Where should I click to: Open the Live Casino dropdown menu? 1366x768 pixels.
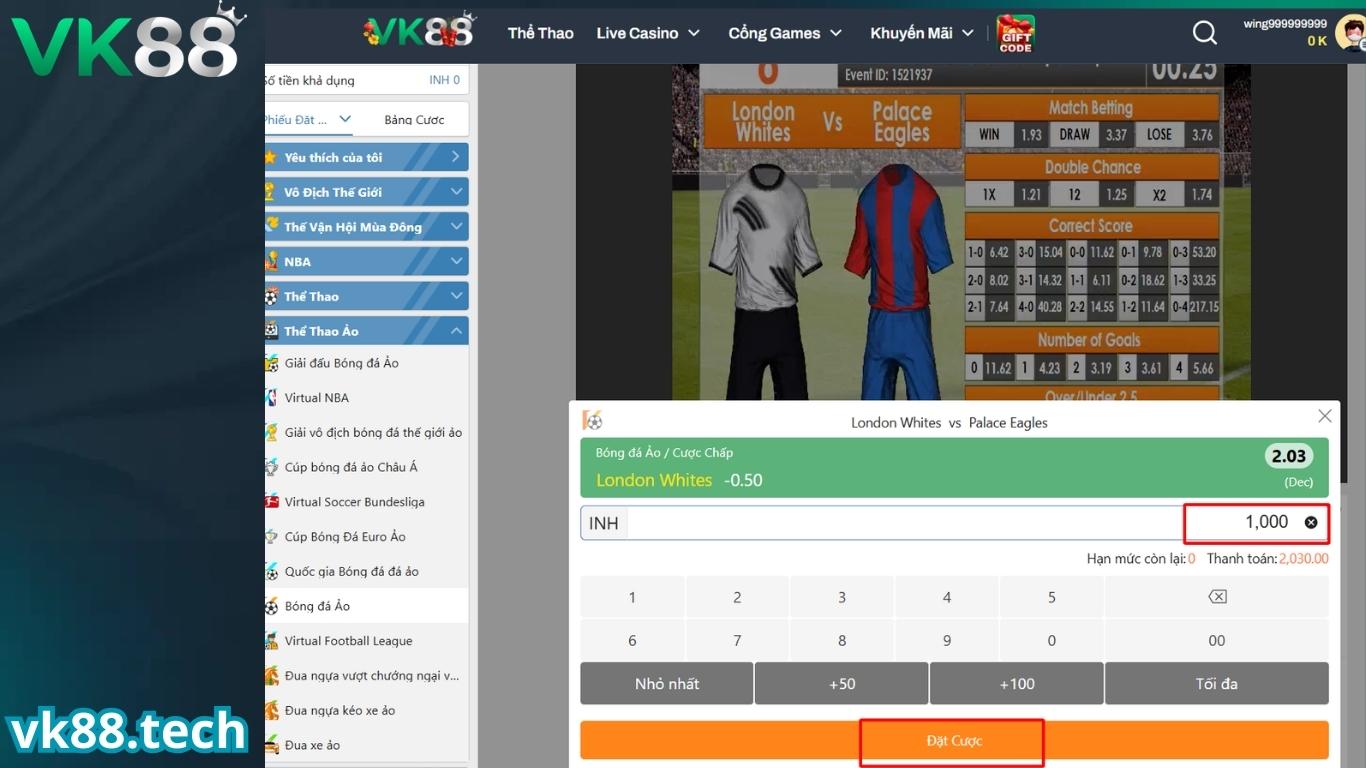tap(648, 33)
